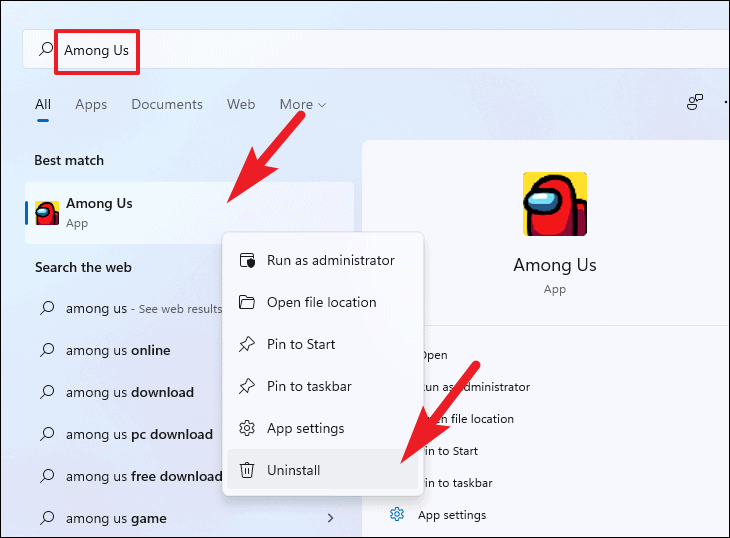
Task: Click Open in the preview pane
Action: 435,355
